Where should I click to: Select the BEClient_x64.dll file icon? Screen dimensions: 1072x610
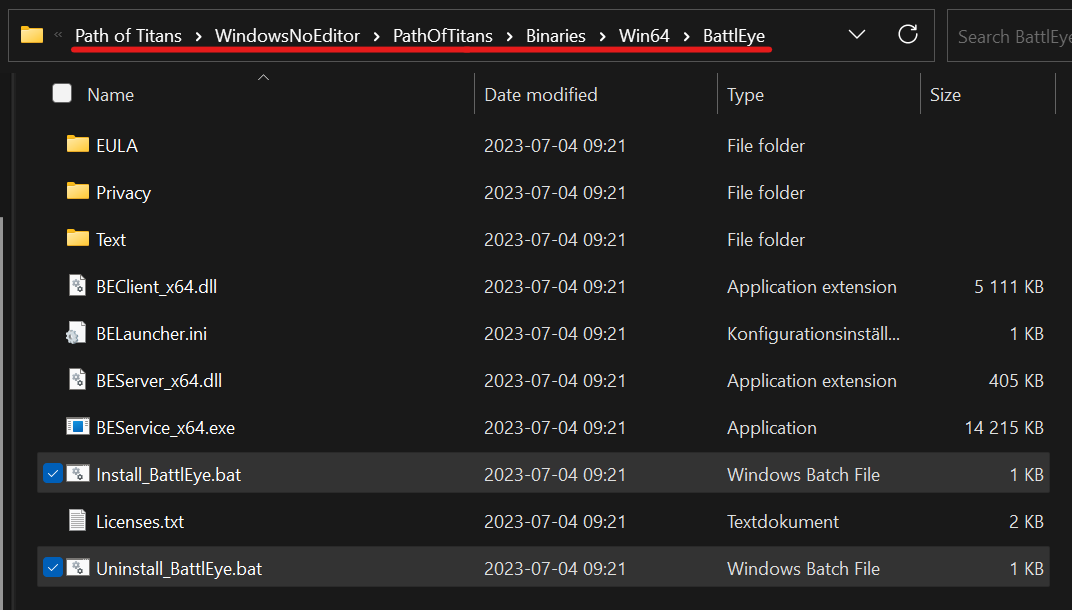(x=78, y=286)
